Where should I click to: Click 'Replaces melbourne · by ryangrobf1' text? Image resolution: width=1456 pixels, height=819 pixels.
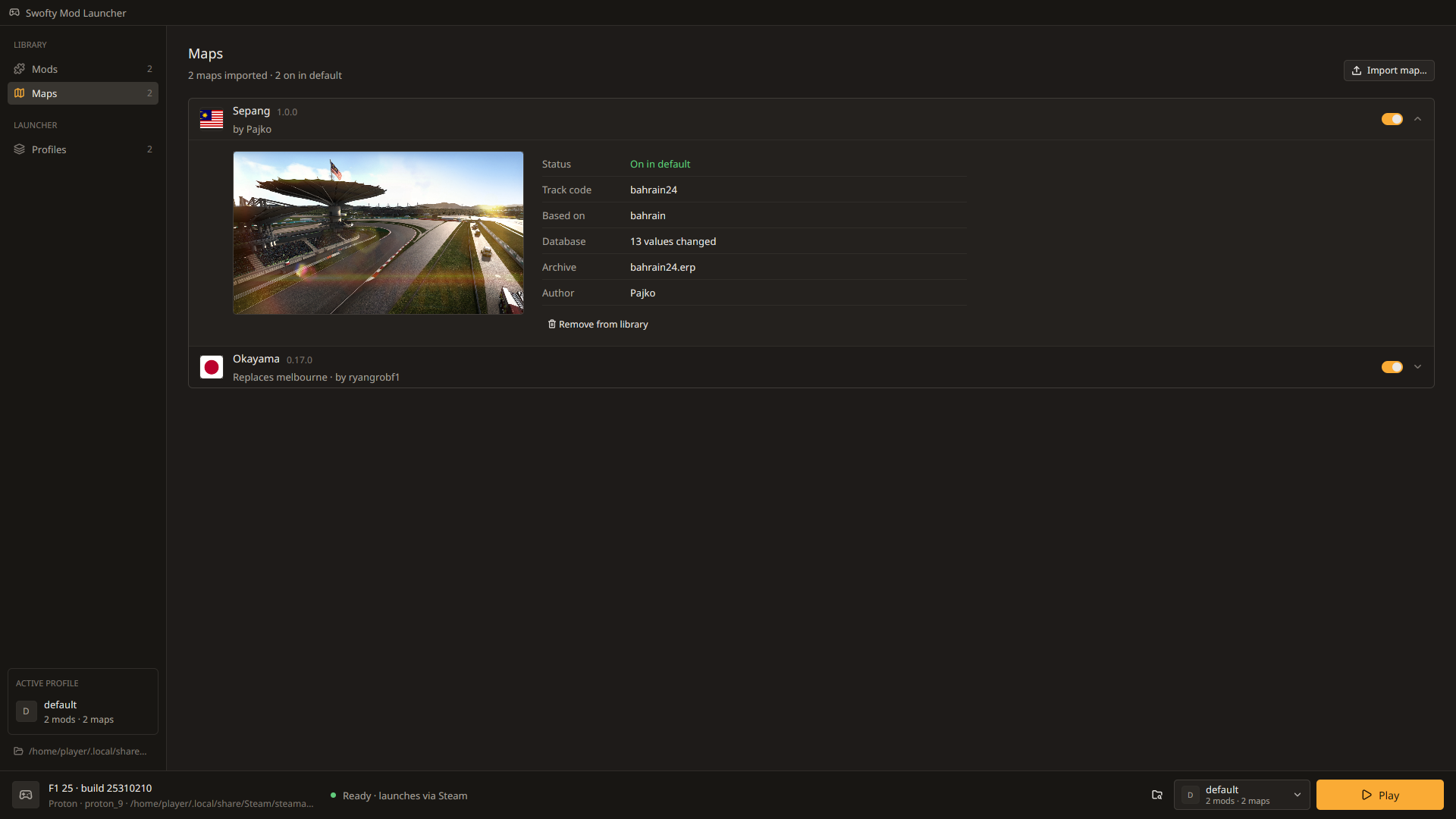pos(316,378)
